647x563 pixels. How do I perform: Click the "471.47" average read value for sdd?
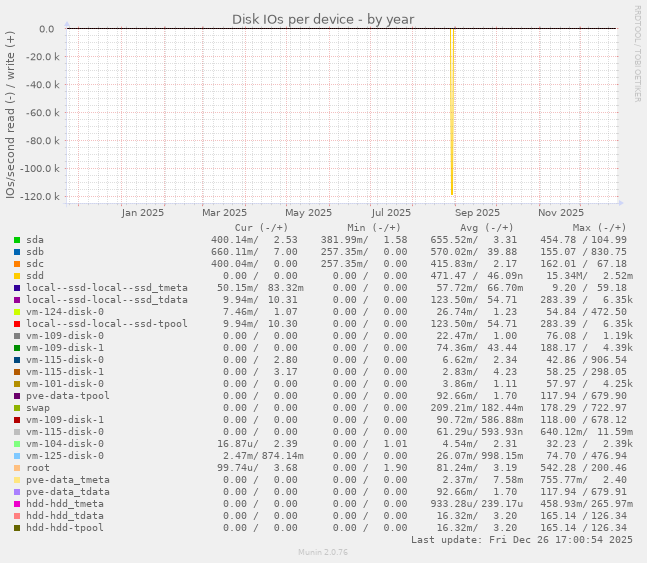point(451,276)
